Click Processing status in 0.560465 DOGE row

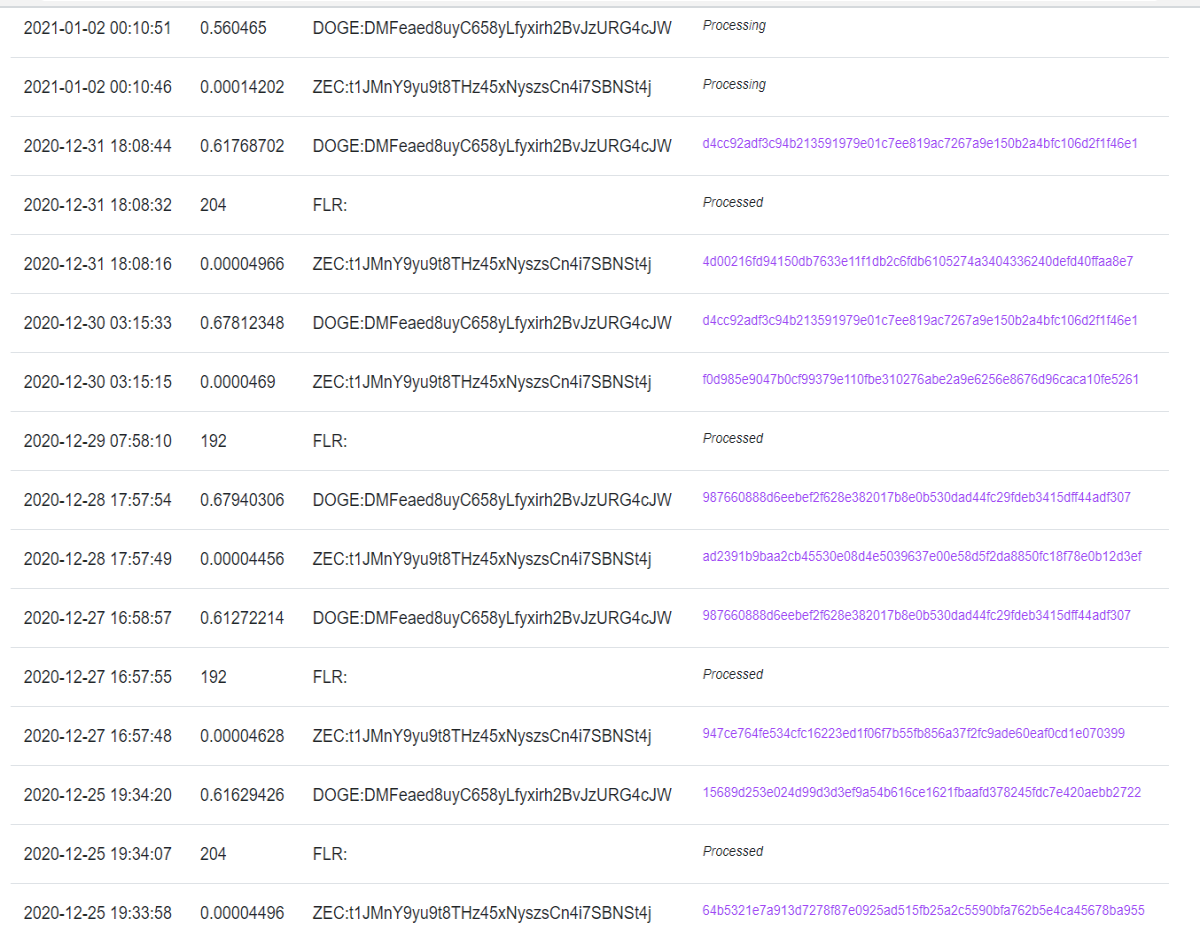(734, 26)
